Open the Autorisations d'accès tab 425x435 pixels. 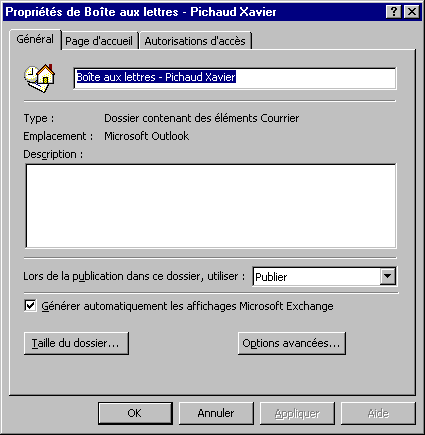point(195,41)
